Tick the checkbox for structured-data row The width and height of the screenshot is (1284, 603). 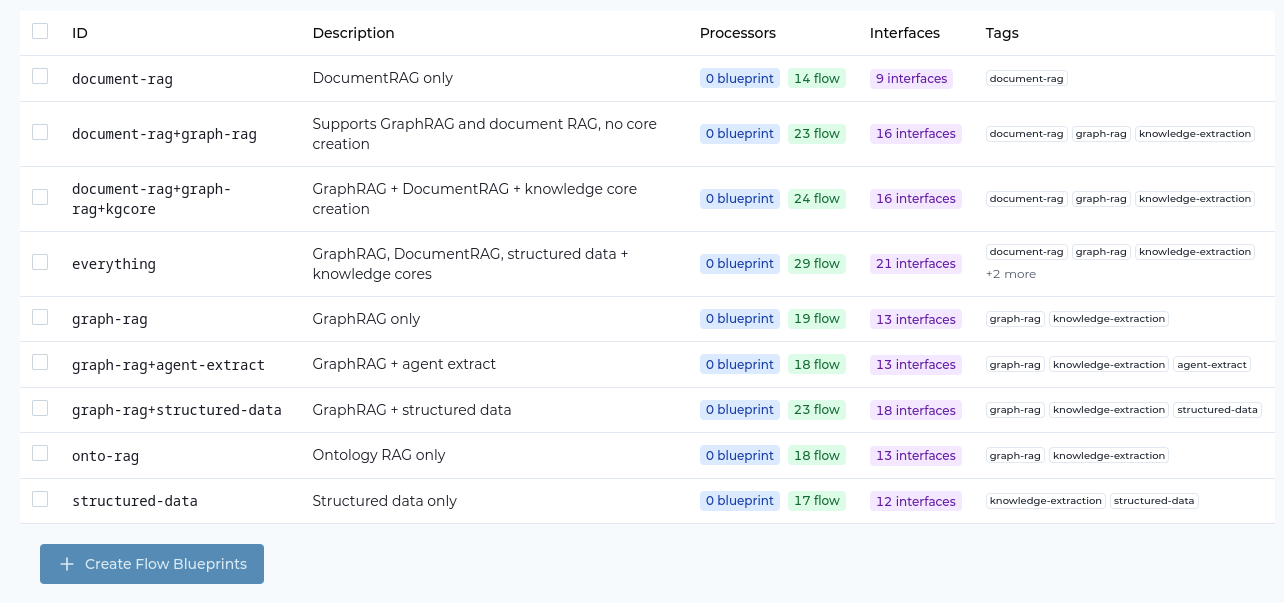[40, 499]
